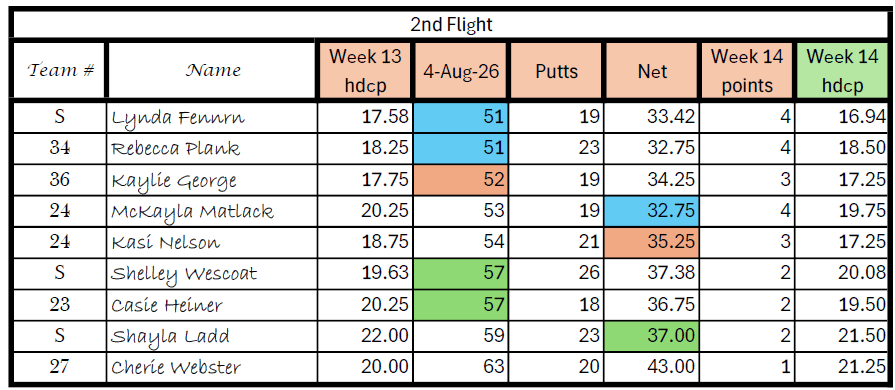The height and width of the screenshot is (390, 895).
Task: Click the Putts column header
Action: [556, 71]
